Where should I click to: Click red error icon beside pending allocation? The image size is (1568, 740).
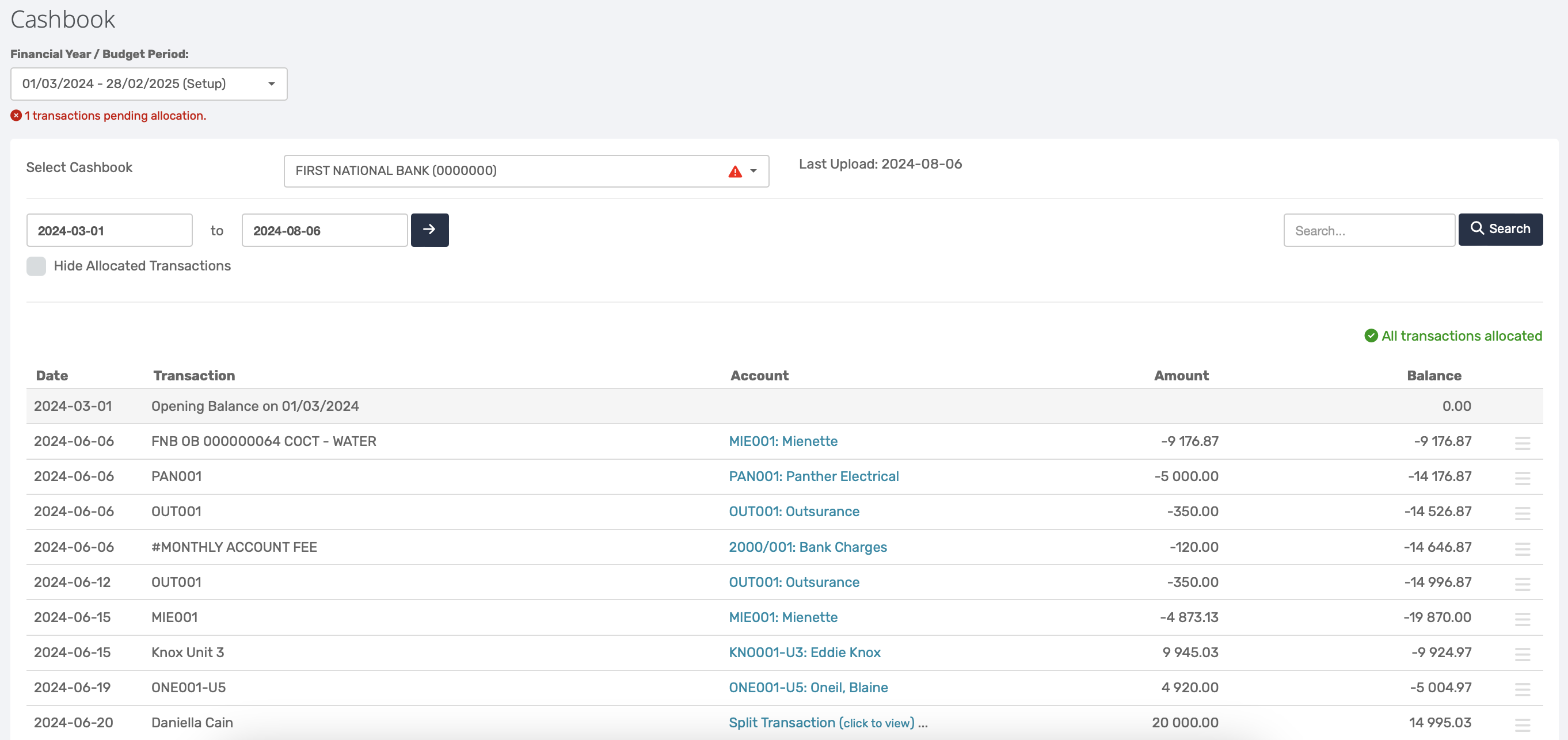click(x=17, y=116)
